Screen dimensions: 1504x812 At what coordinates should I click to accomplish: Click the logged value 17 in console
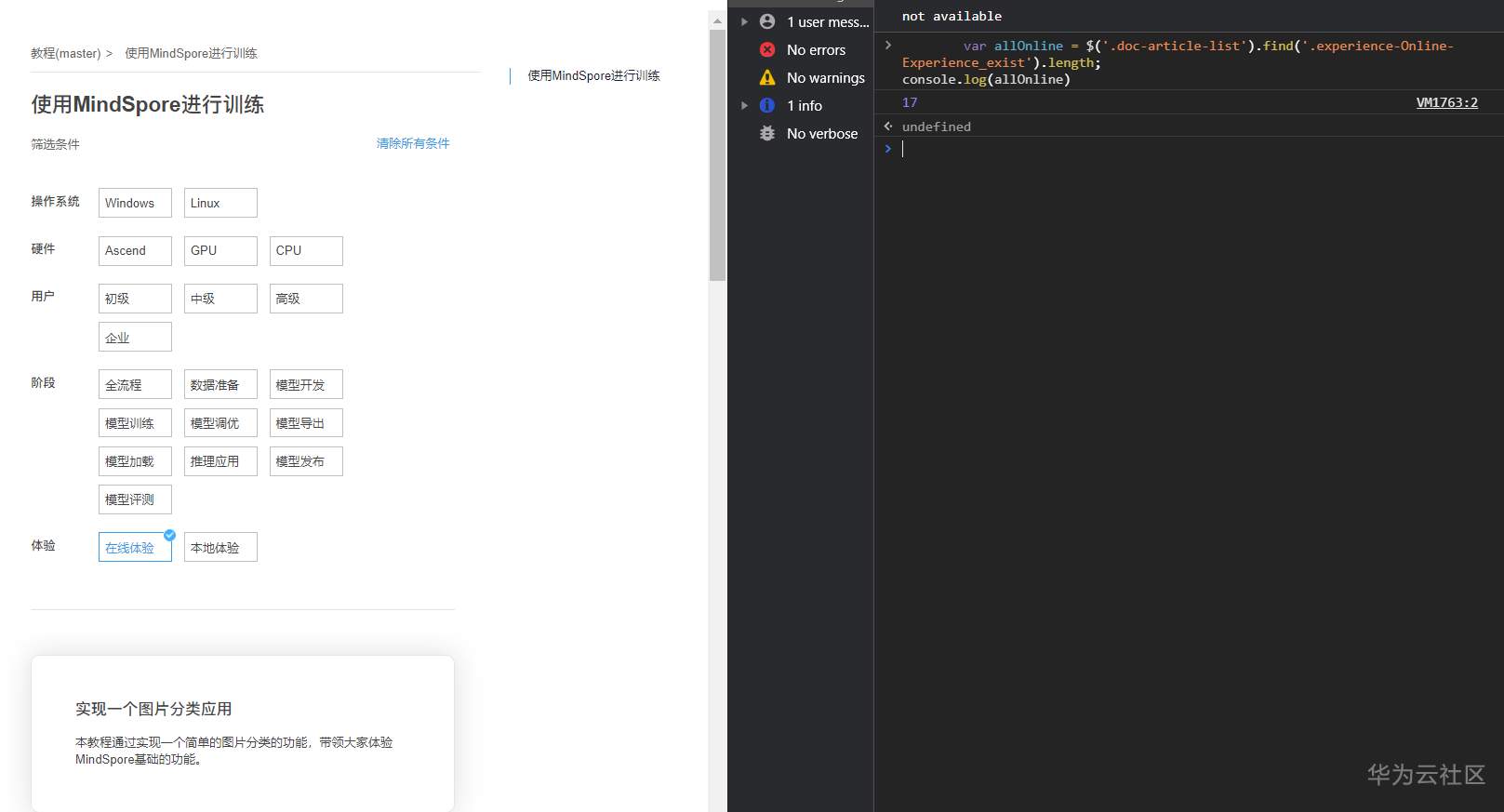910,102
